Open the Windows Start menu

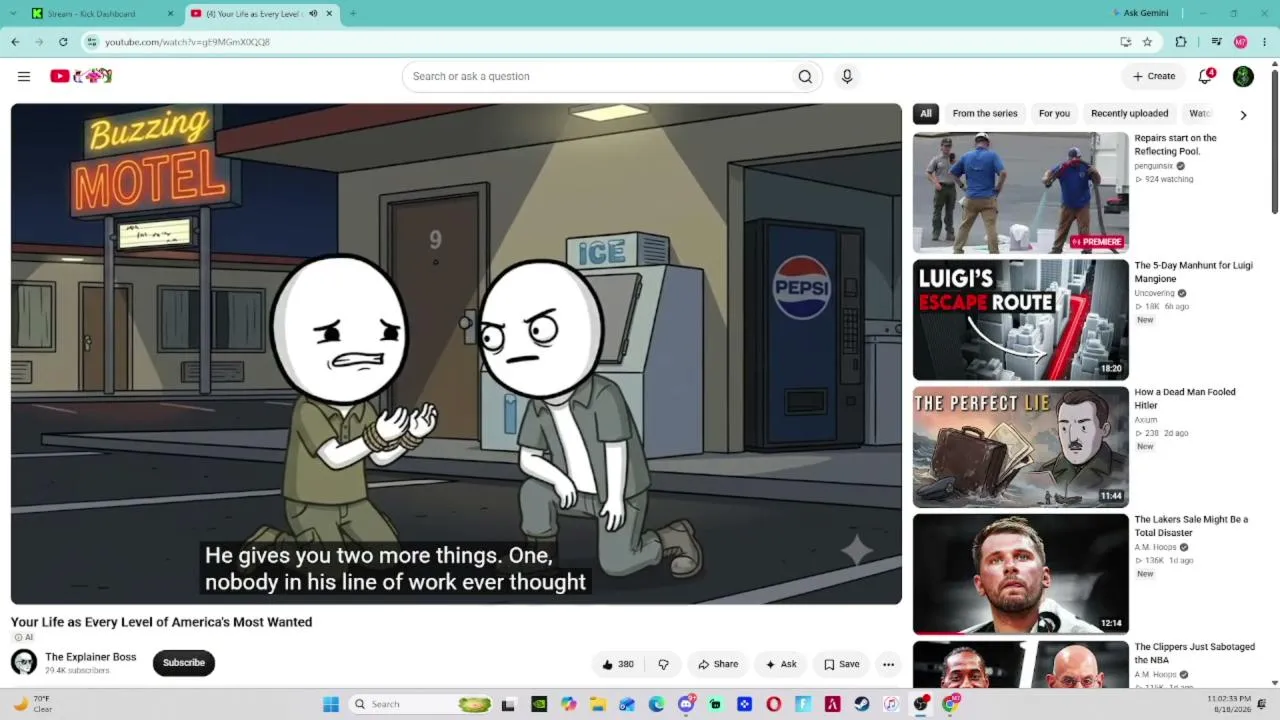click(331, 704)
